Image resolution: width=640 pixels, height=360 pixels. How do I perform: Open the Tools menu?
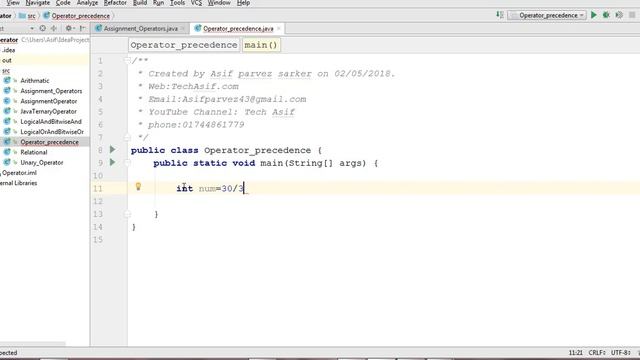(177, 3)
